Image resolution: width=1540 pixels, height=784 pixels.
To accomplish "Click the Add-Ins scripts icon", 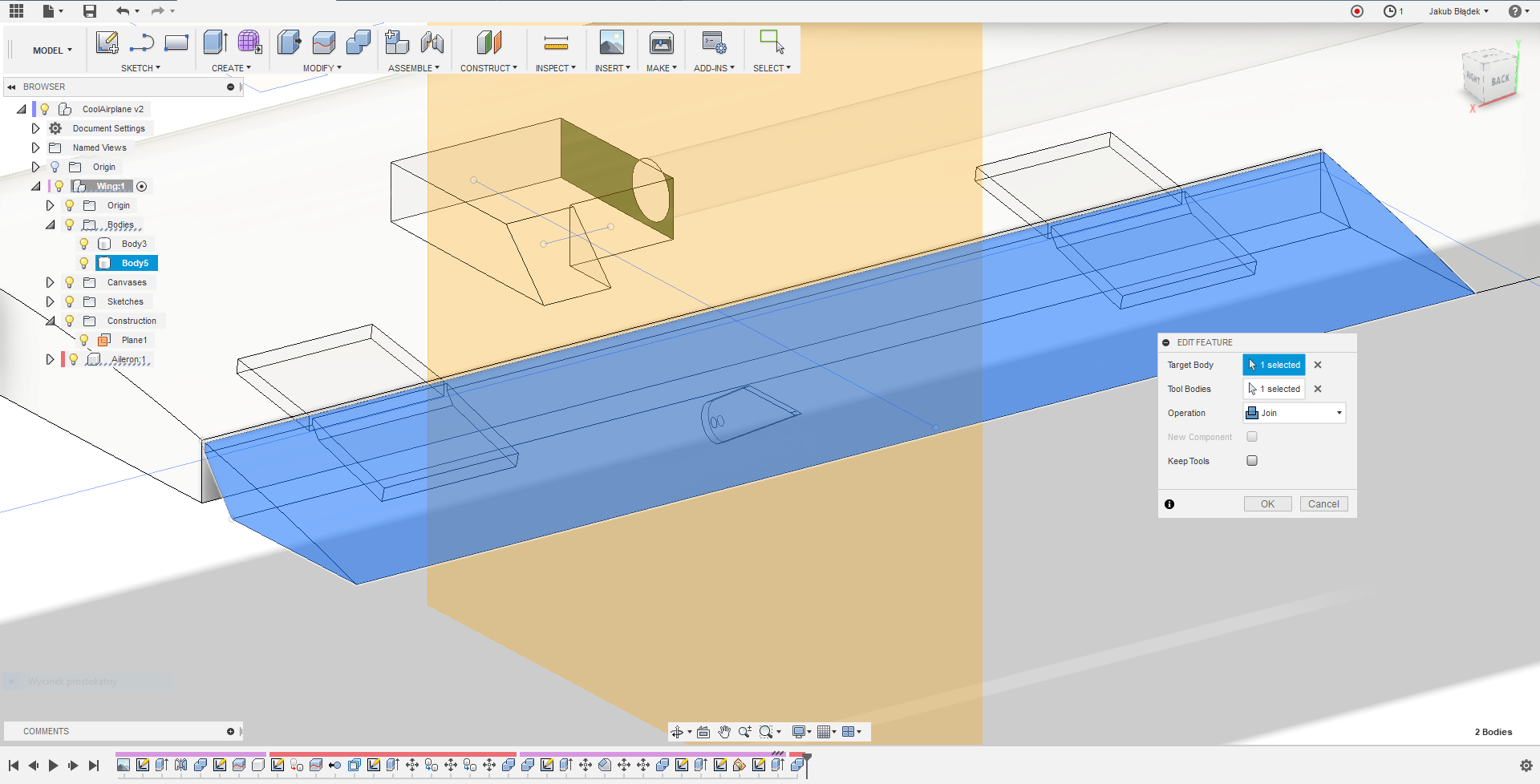I will tap(714, 42).
